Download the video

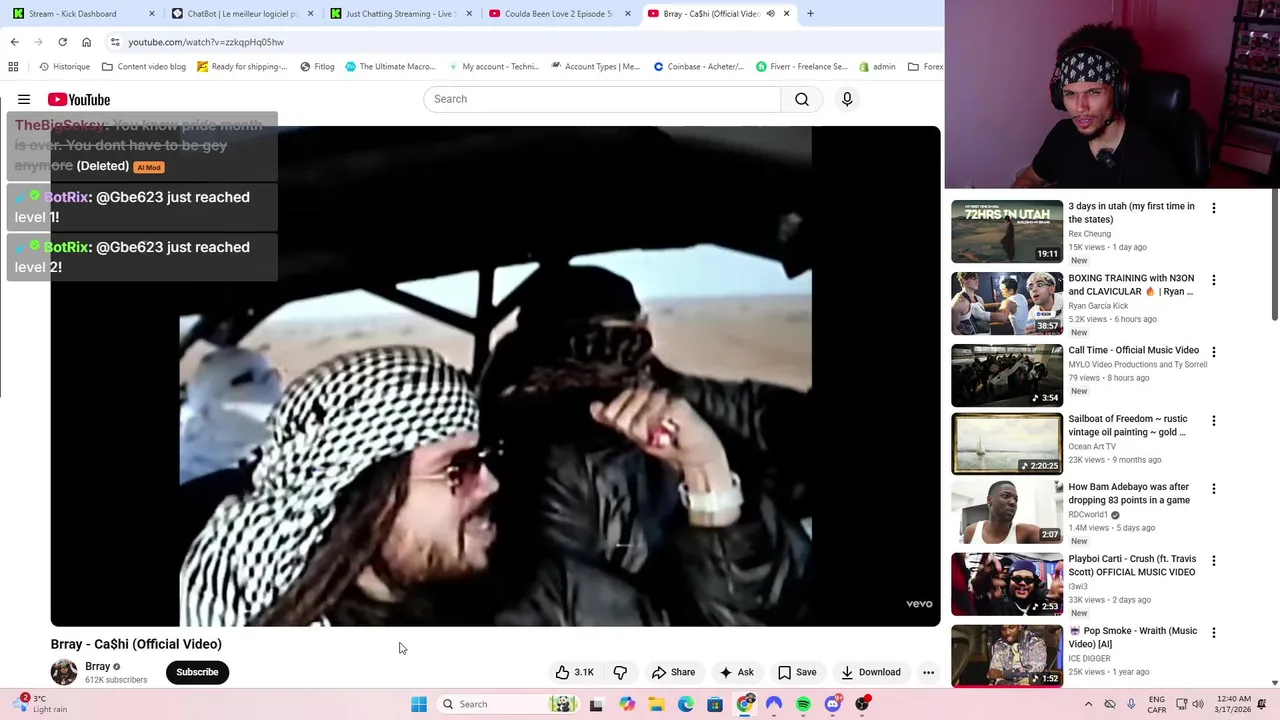coord(871,672)
